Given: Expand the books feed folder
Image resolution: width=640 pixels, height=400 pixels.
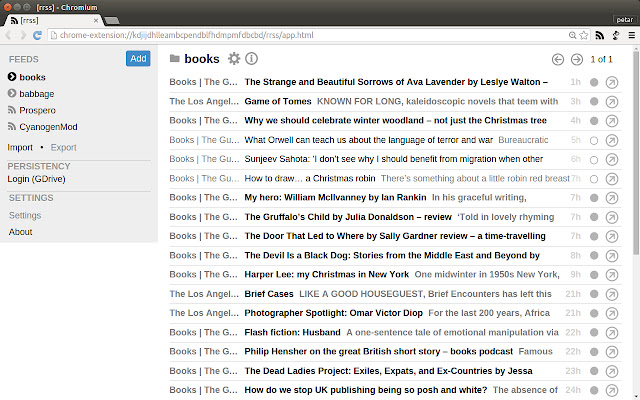Looking at the screenshot, I should (13, 77).
